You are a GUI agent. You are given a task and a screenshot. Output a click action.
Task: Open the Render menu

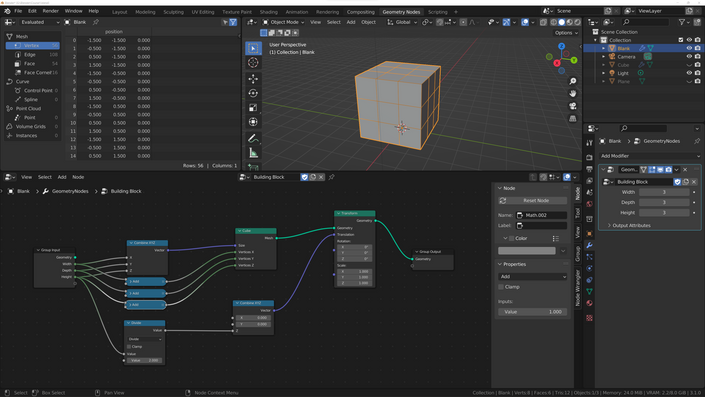tap(50, 11)
